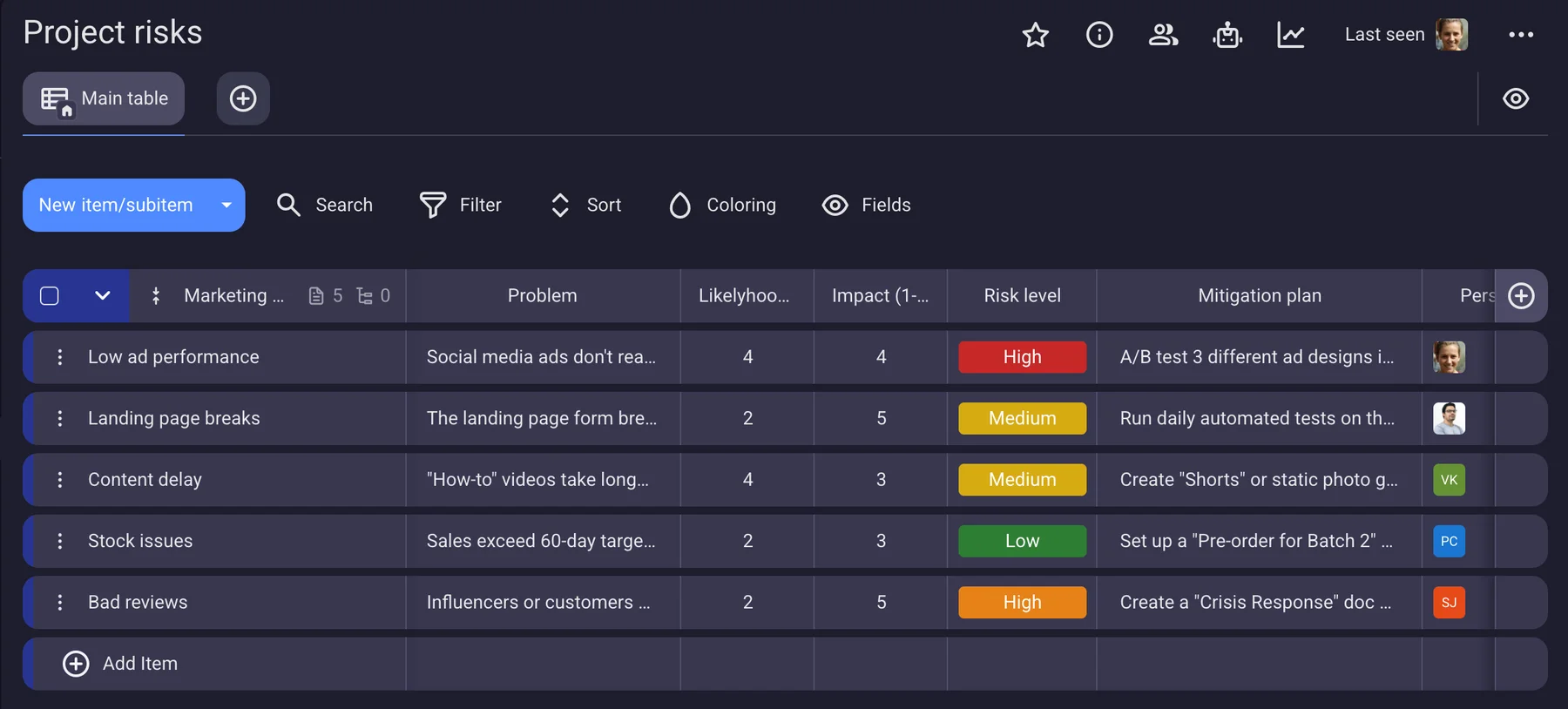The height and width of the screenshot is (709, 1568).
Task: Click person avatar in Low ad performance row
Action: click(1449, 357)
